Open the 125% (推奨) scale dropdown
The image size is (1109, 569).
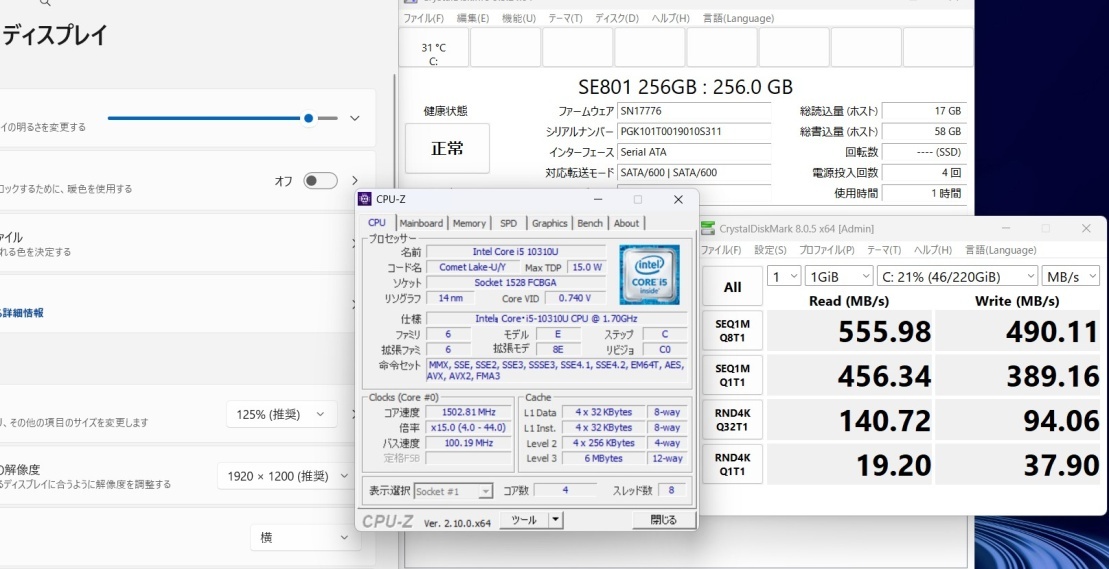click(x=281, y=414)
